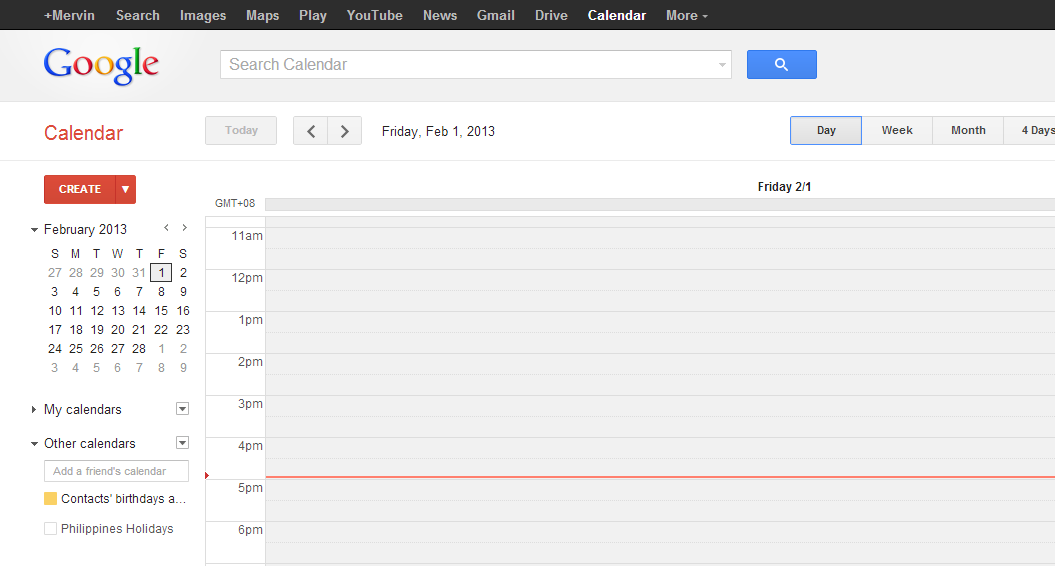The width and height of the screenshot is (1055, 566).
Task: Switch to Month view
Action: pyautogui.click(x=968, y=131)
